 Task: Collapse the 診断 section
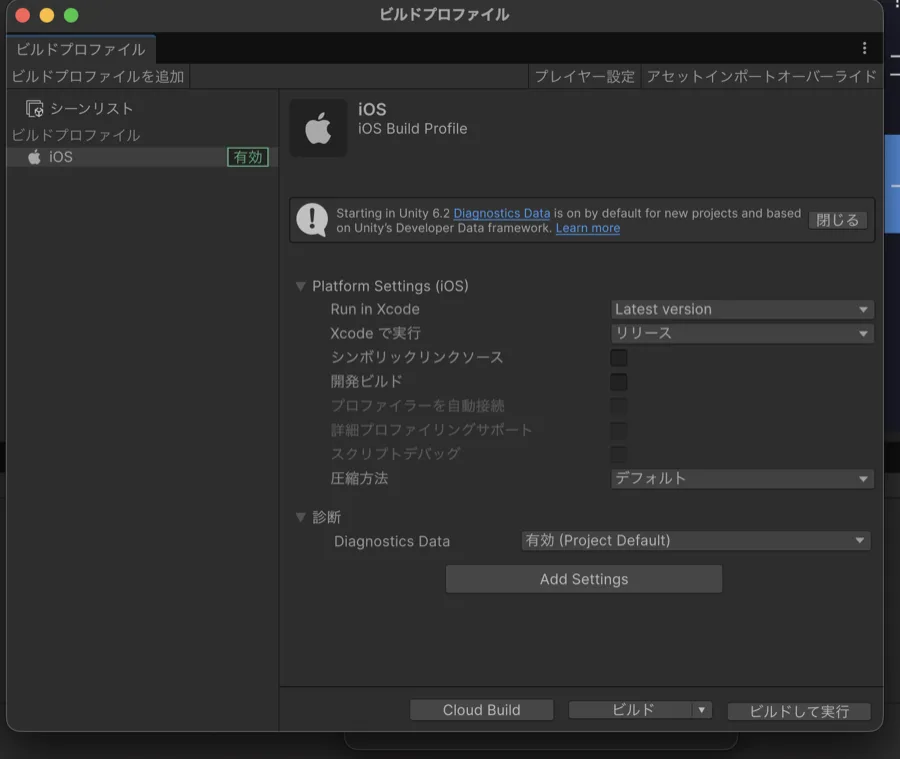coord(300,517)
